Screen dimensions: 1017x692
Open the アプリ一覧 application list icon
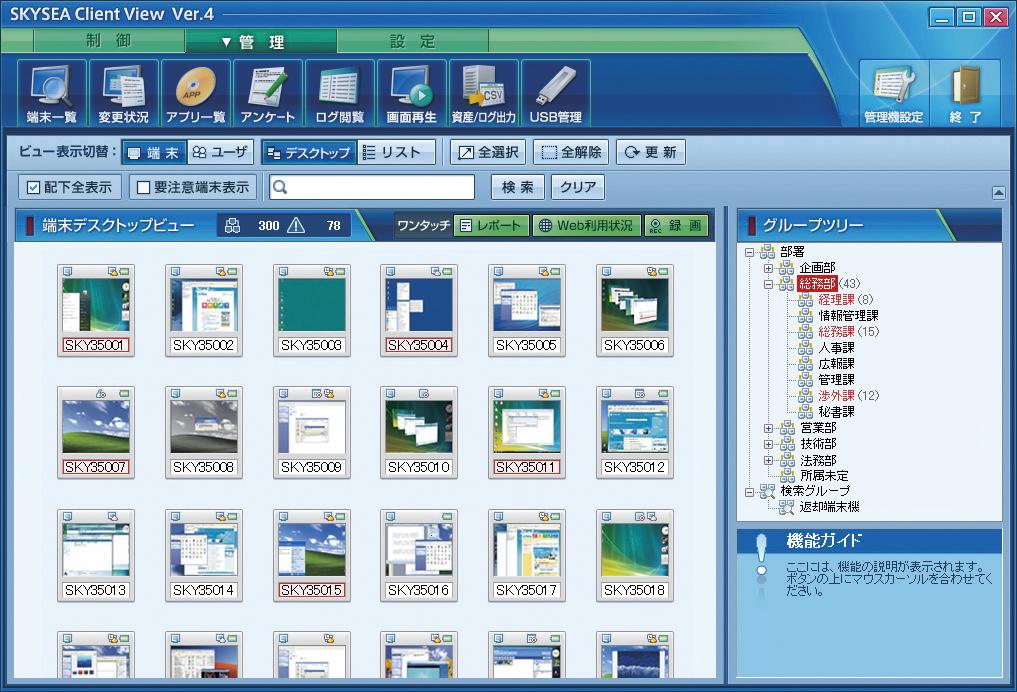pyautogui.click(x=195, y=93)
